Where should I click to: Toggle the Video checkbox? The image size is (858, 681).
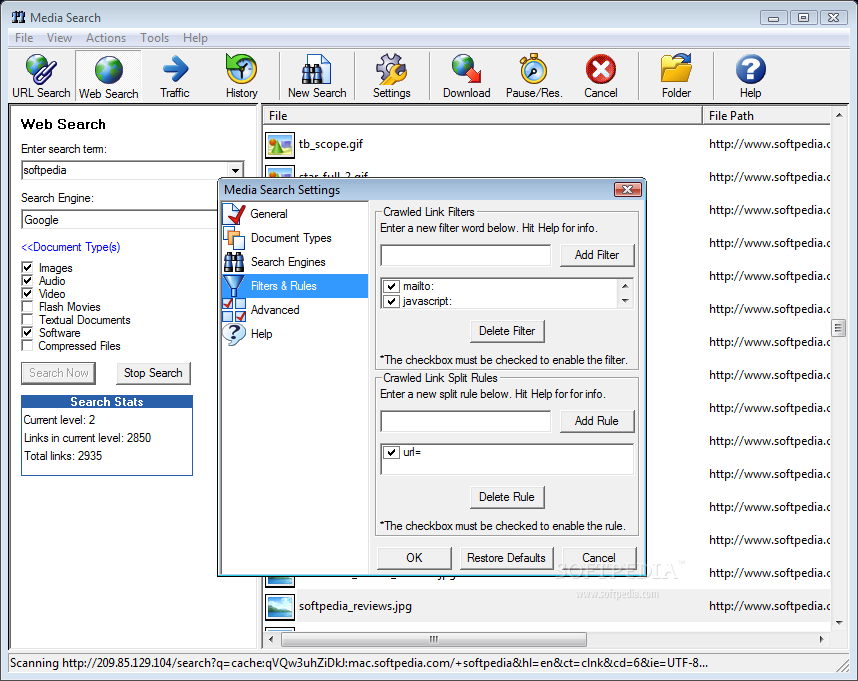[x=27, y=294]
